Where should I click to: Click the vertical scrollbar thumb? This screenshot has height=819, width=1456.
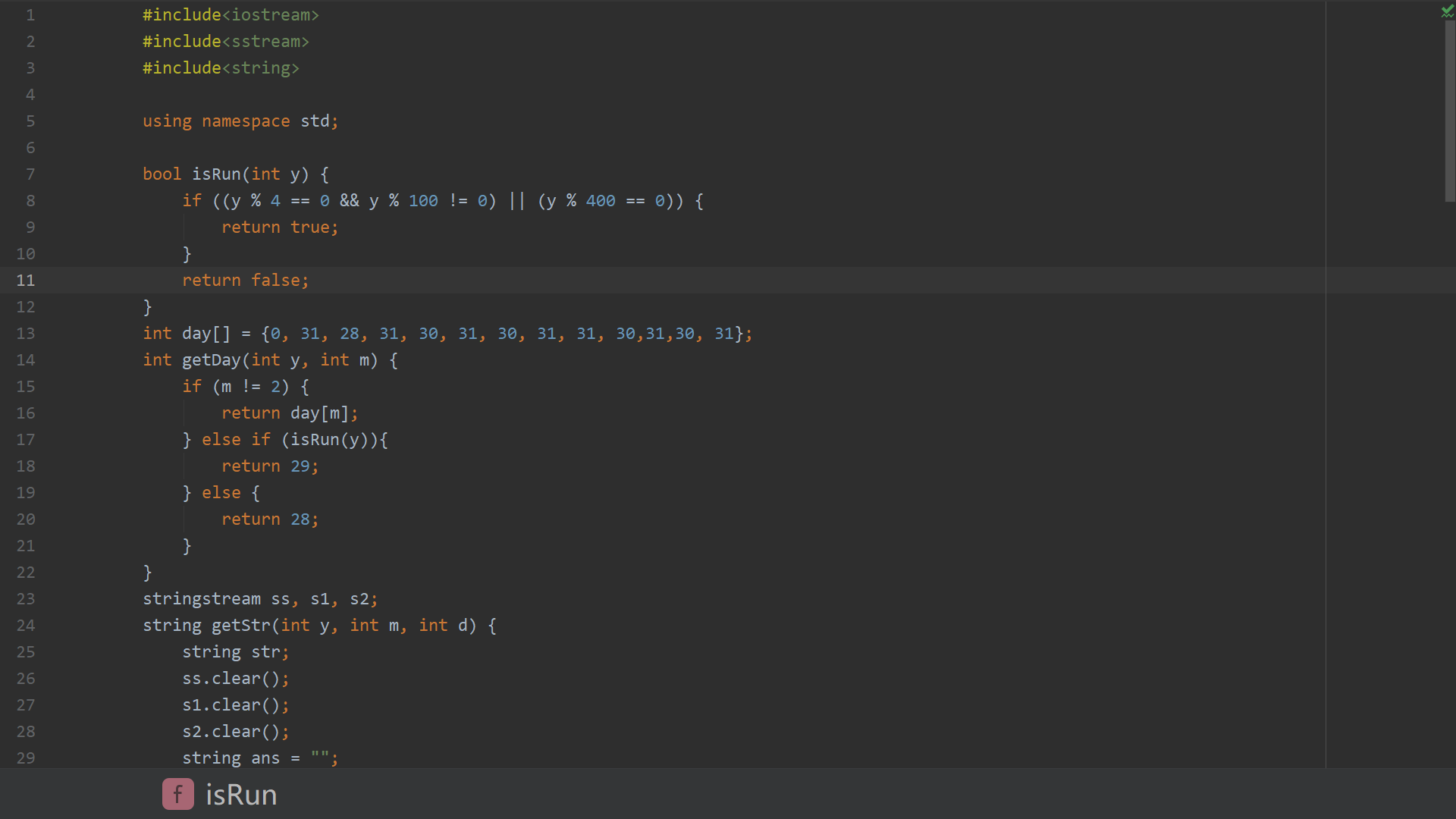pos(1449,110)
